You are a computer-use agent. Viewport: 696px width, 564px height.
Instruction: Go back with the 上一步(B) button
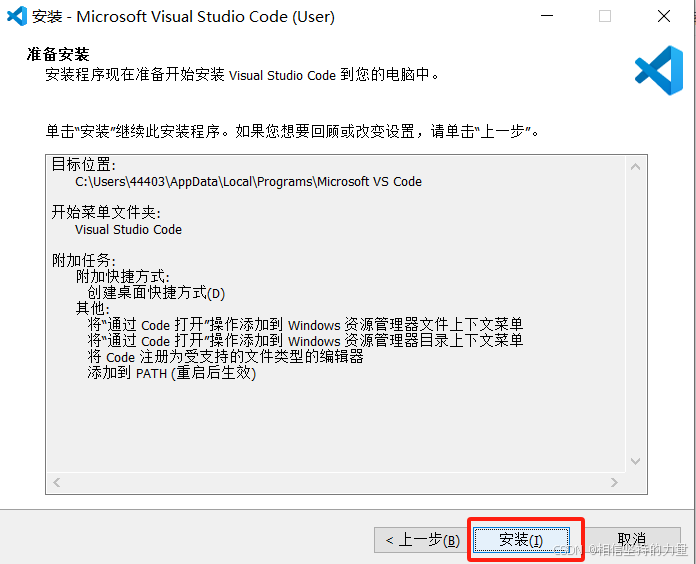click(x=423, y=540)
